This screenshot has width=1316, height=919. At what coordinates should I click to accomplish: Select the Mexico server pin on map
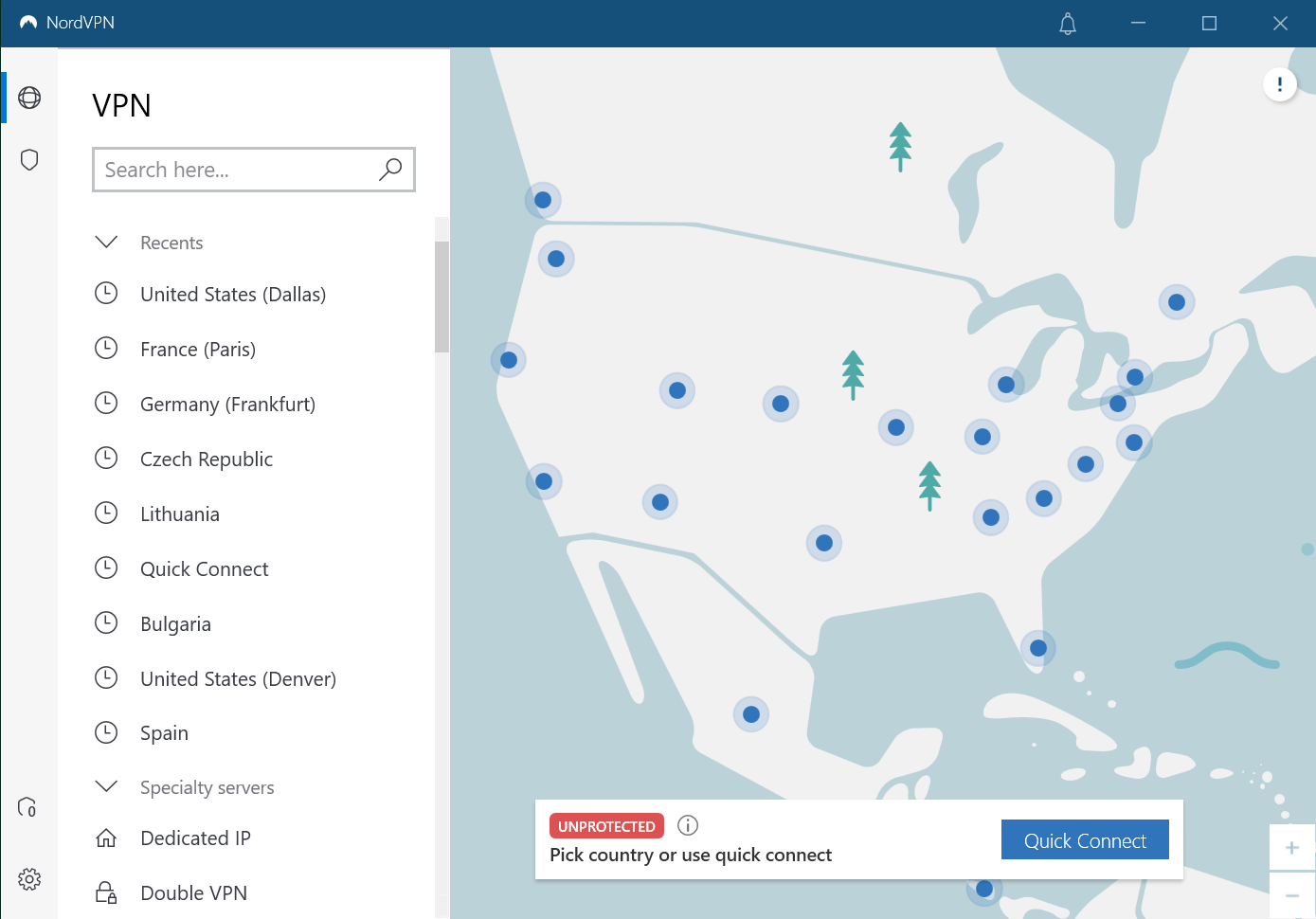[751, 714]
